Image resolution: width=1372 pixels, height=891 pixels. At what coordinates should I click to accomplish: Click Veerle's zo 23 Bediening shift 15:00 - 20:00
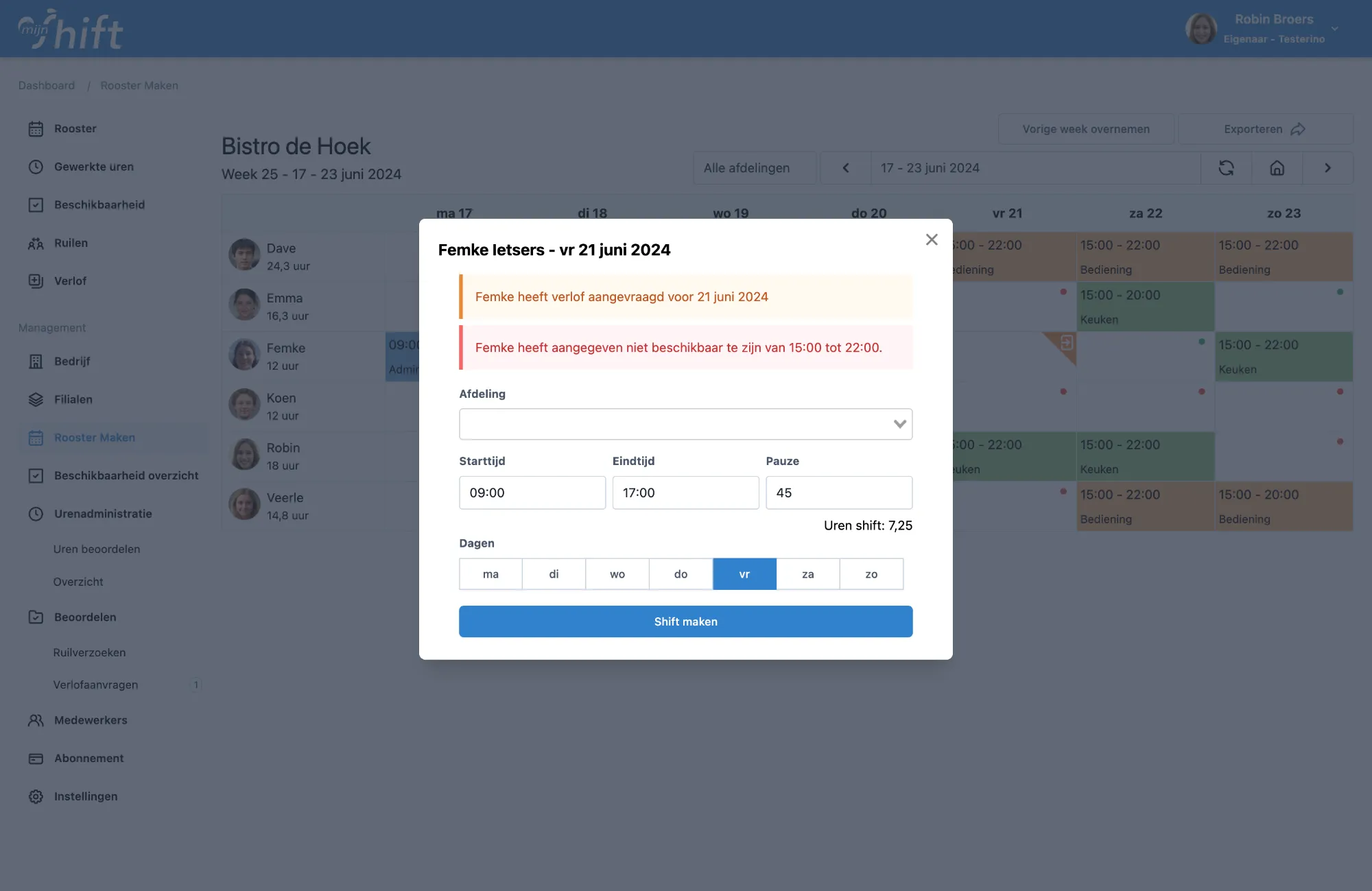(x=1284, y=506)
